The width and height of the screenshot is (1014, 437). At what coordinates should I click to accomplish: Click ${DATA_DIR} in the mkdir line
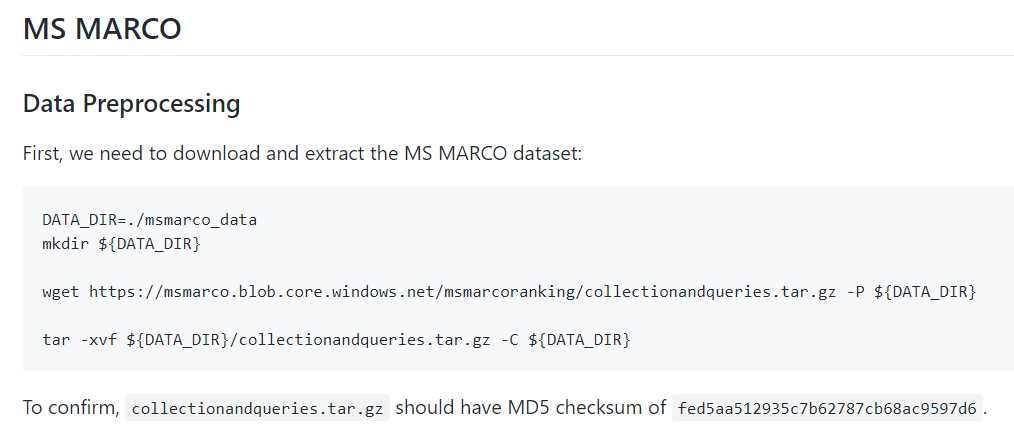coord(149,245)
